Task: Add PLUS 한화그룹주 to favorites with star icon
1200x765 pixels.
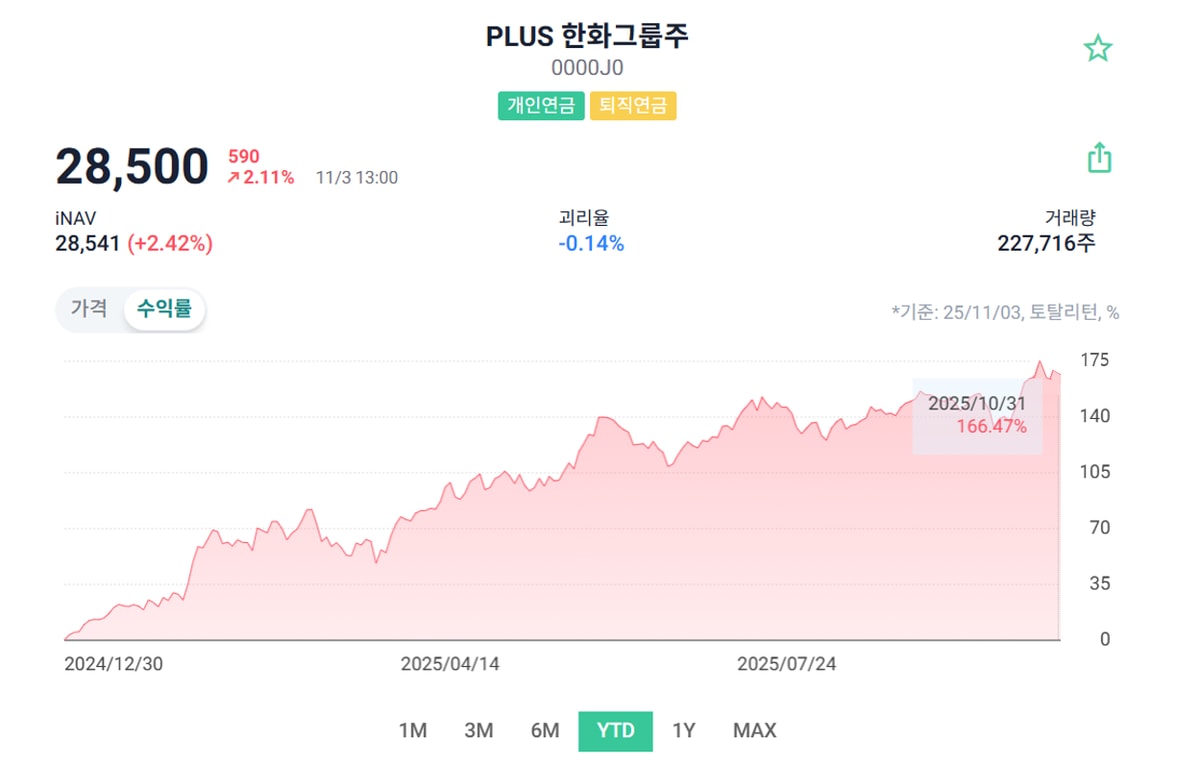Action: [1098, 49]
